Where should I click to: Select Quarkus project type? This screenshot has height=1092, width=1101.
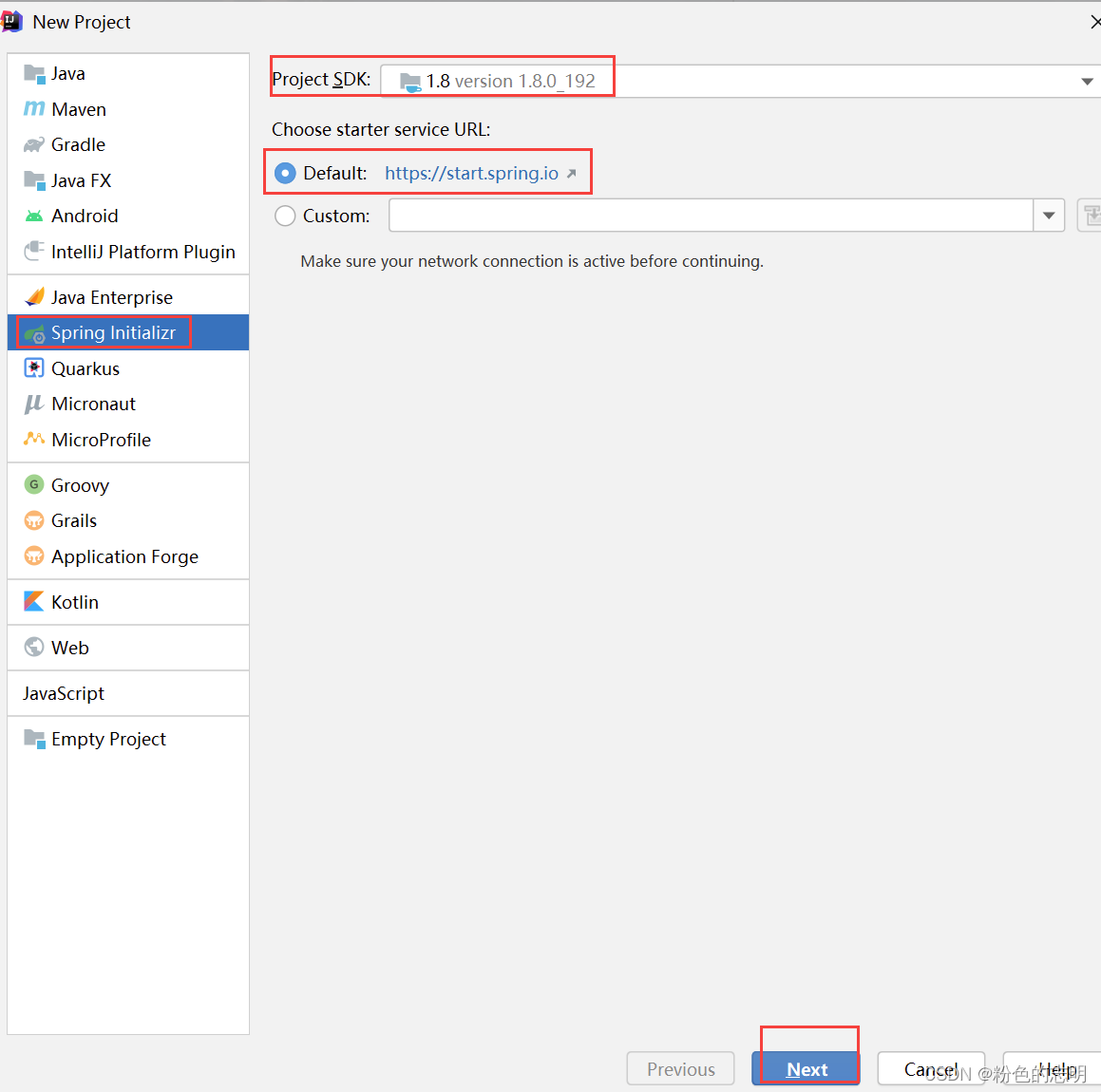point(128,368)
